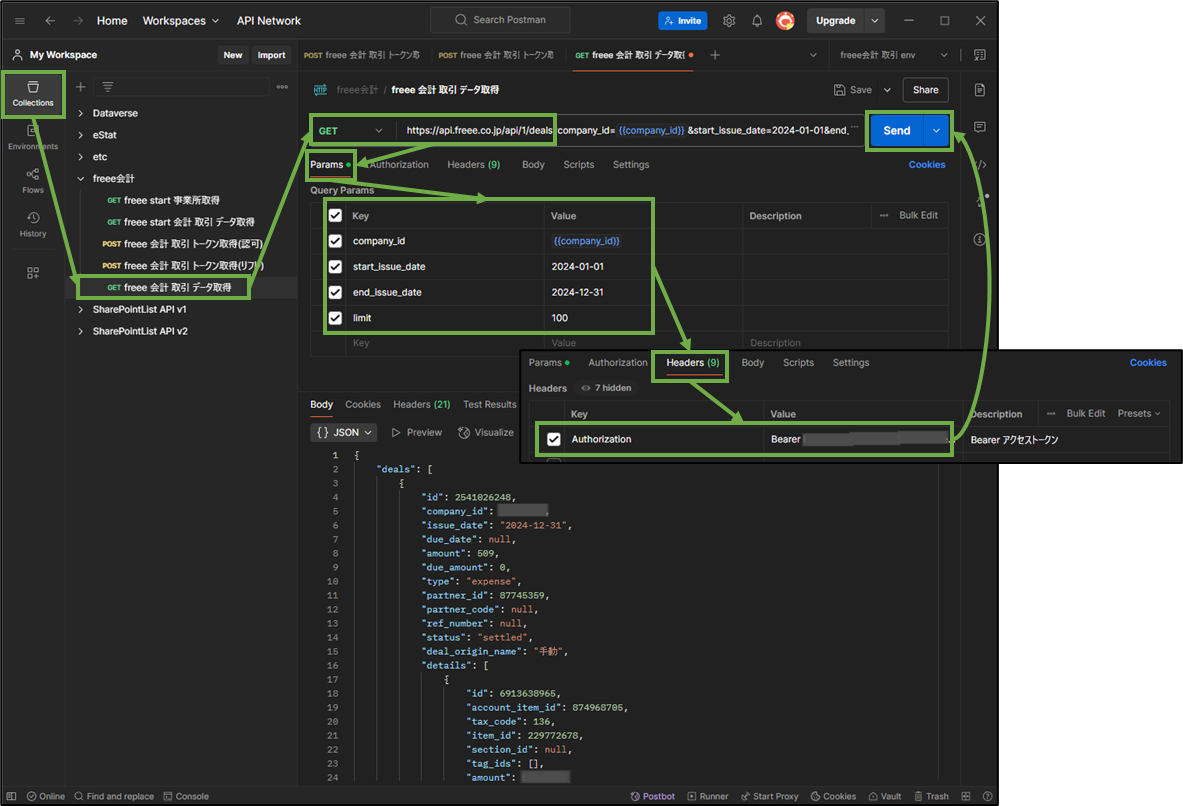Click Find and replace in status bar

114,796
